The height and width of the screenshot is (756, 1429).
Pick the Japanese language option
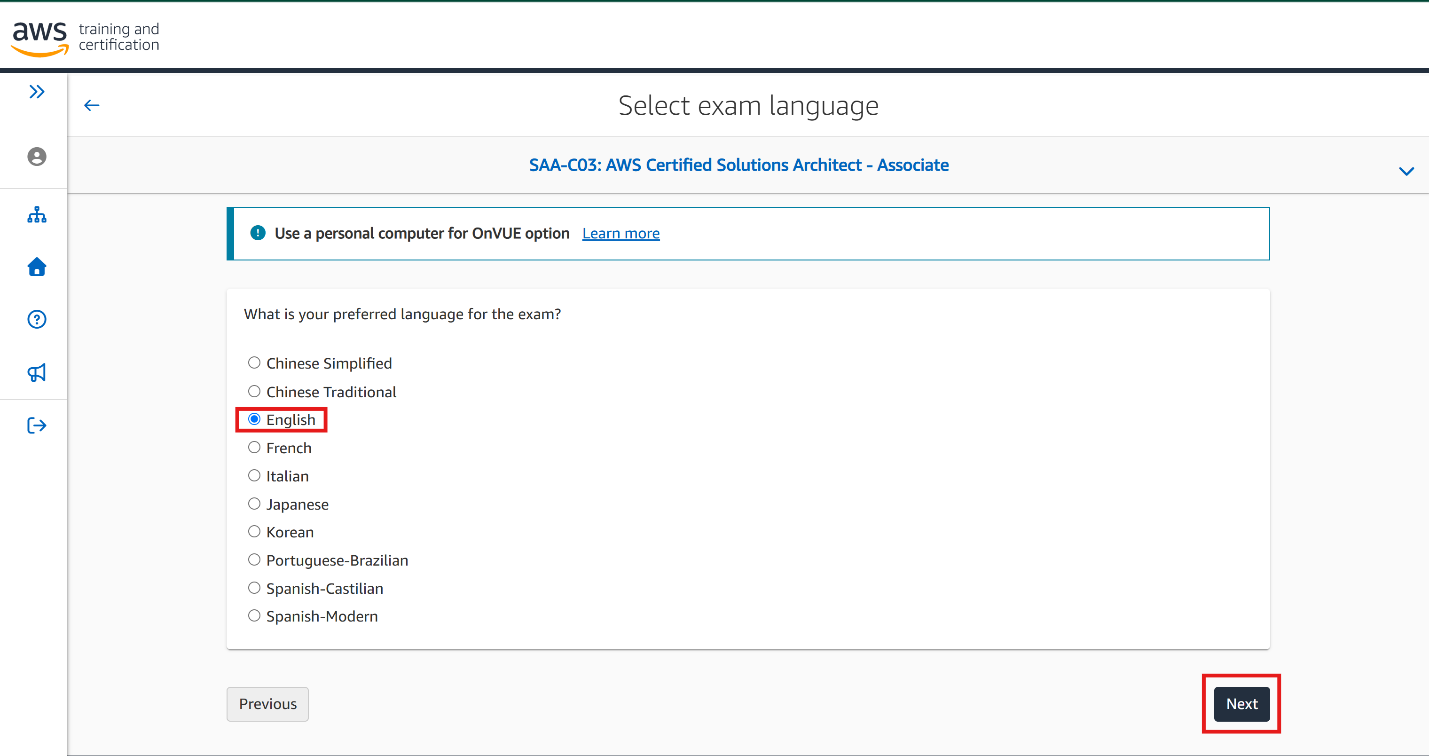click(x=254, y=504)
